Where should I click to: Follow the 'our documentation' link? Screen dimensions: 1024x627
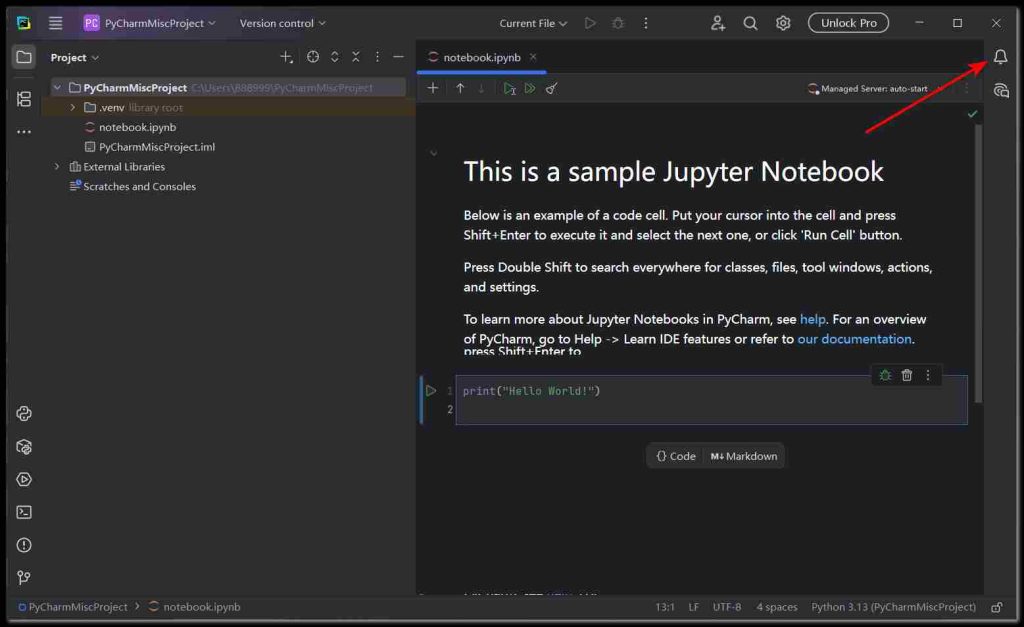[x=854, y=339]
